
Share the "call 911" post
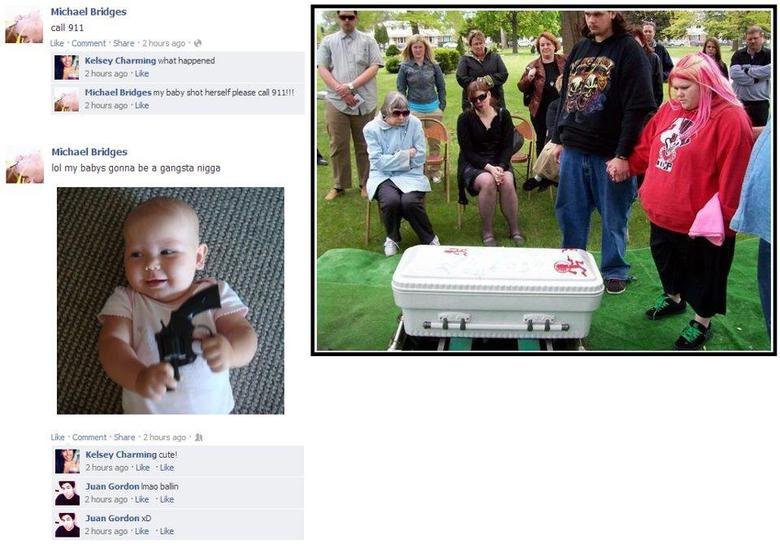(x=123, y=43)
